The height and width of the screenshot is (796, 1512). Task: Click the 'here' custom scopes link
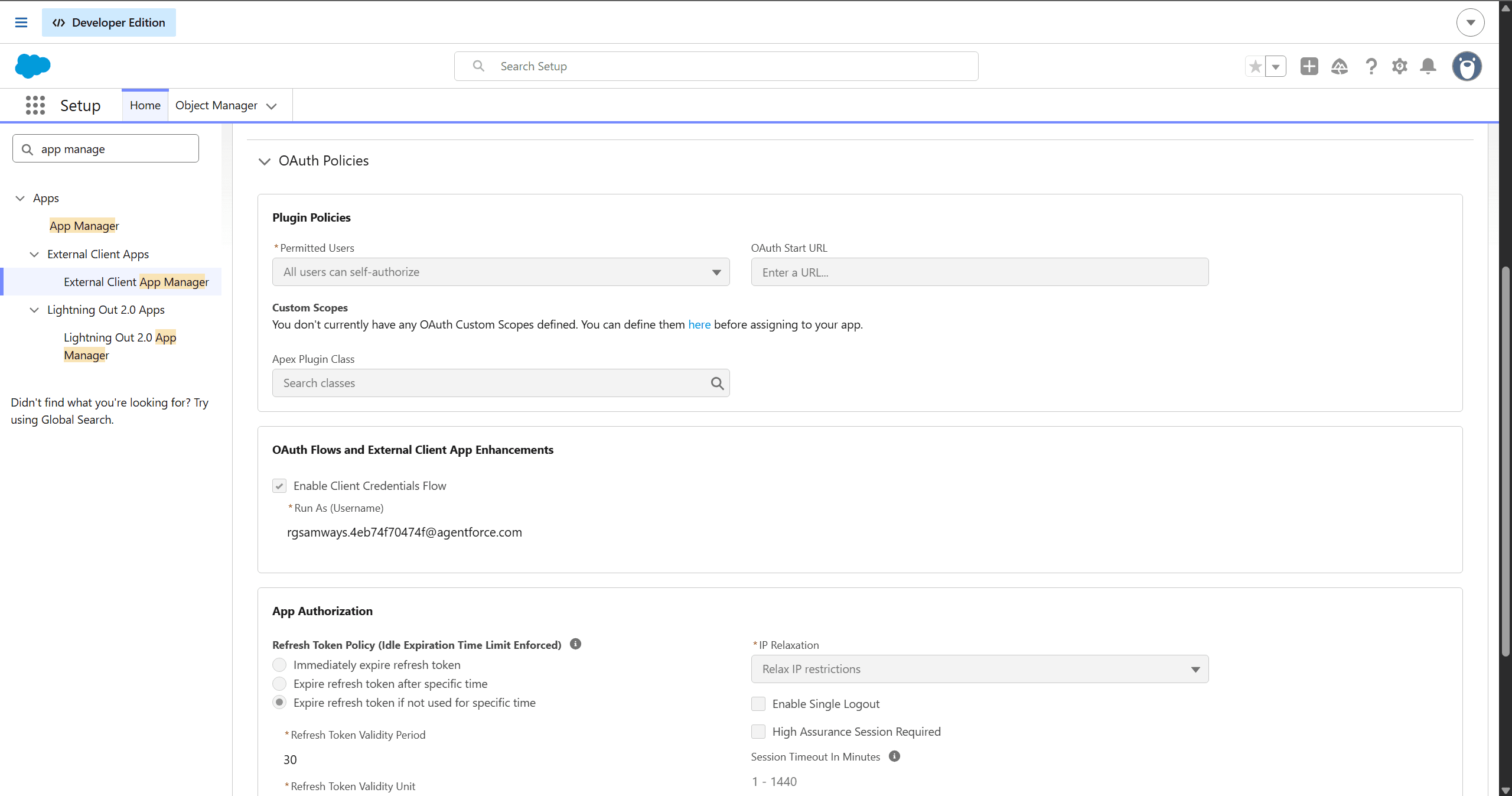tap(699, 324)
